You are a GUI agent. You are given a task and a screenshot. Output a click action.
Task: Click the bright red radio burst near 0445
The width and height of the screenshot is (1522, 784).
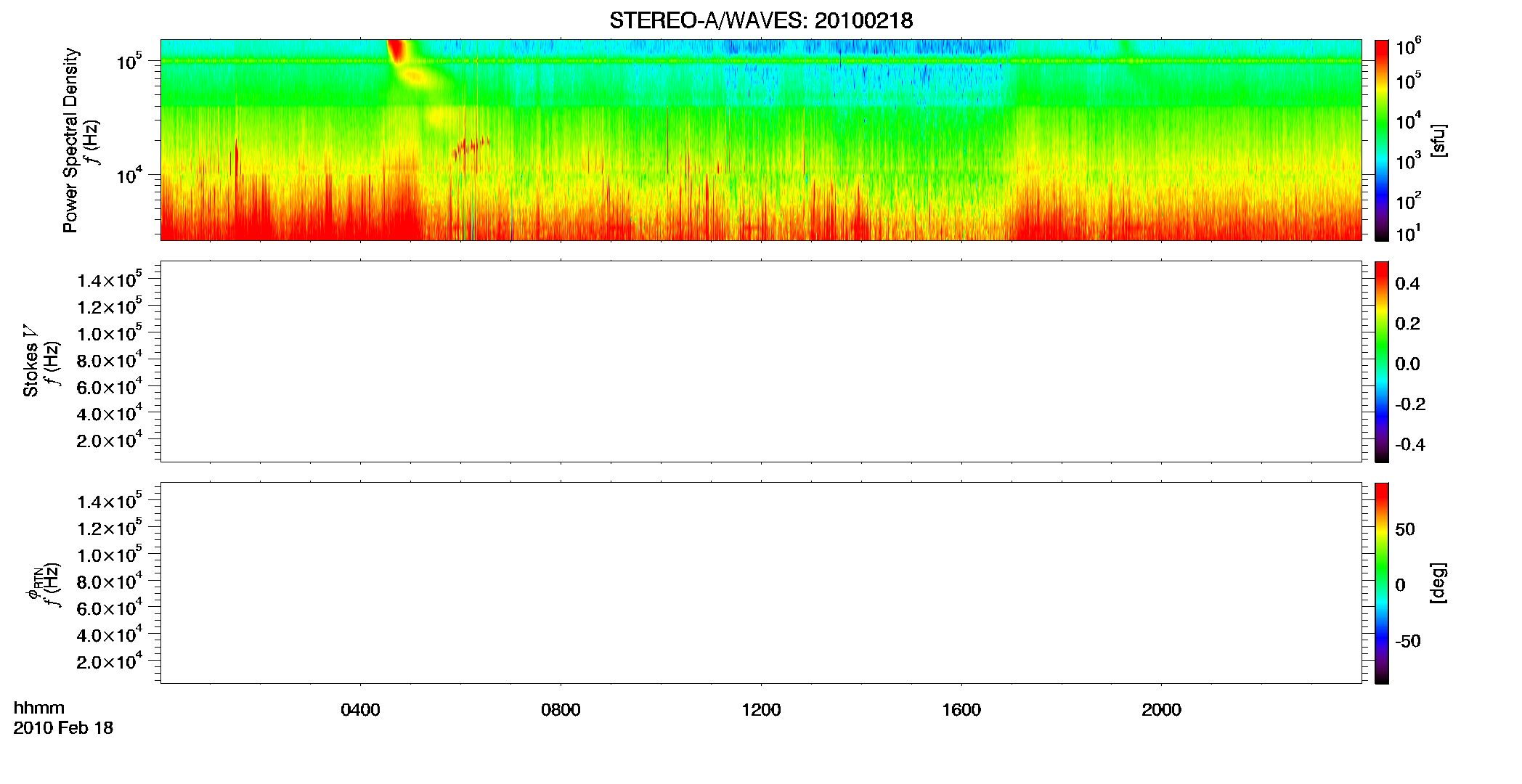coord(396,51)
